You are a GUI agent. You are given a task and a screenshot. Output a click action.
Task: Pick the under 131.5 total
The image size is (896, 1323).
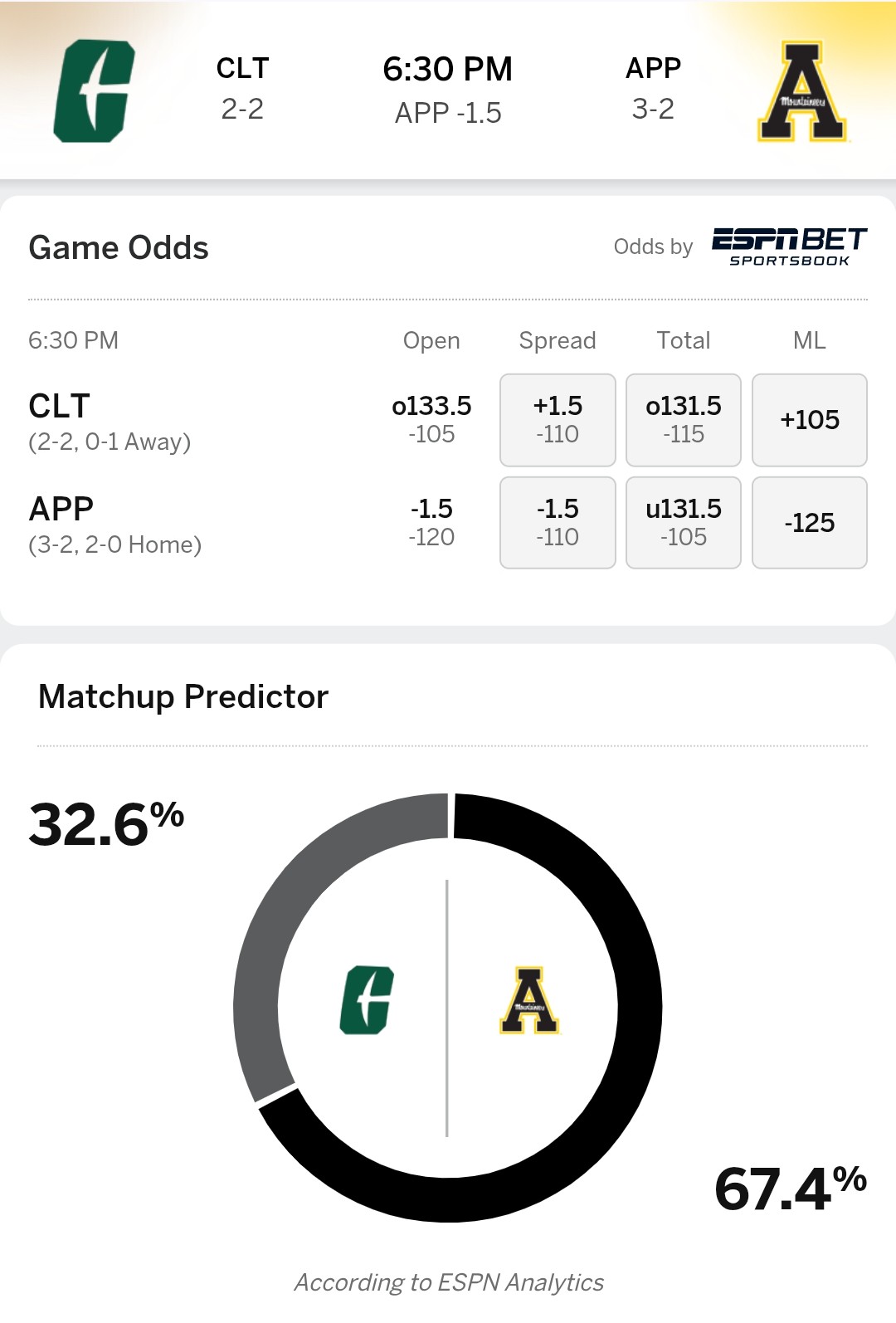pos(684,523)
